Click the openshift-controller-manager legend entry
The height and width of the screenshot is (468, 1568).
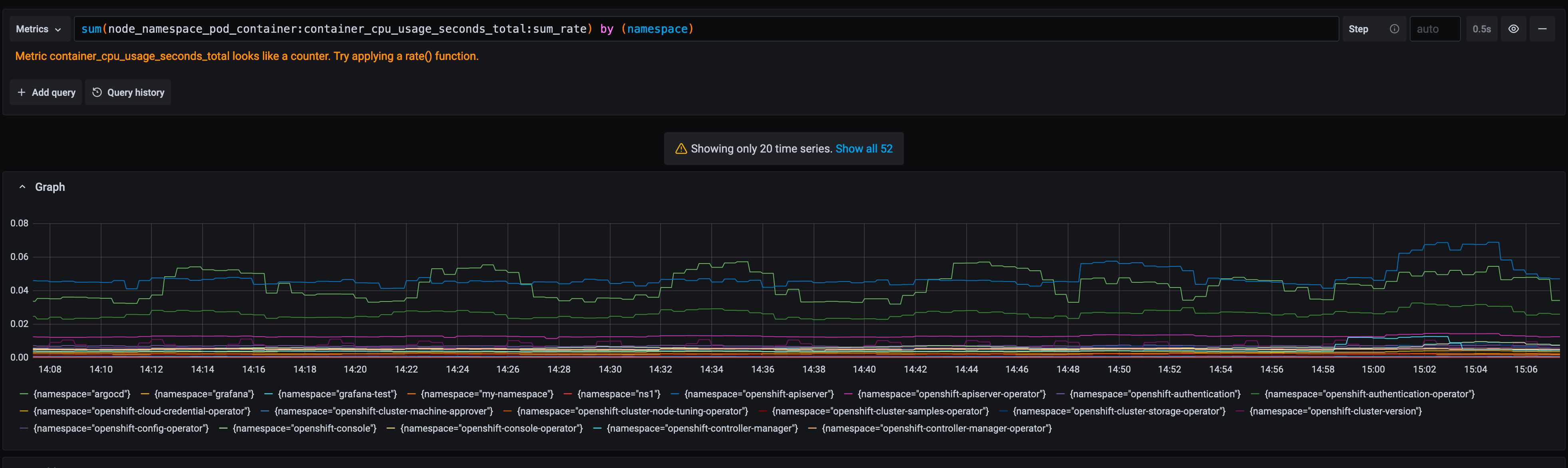pyautogui.click(x=702, y=428)
